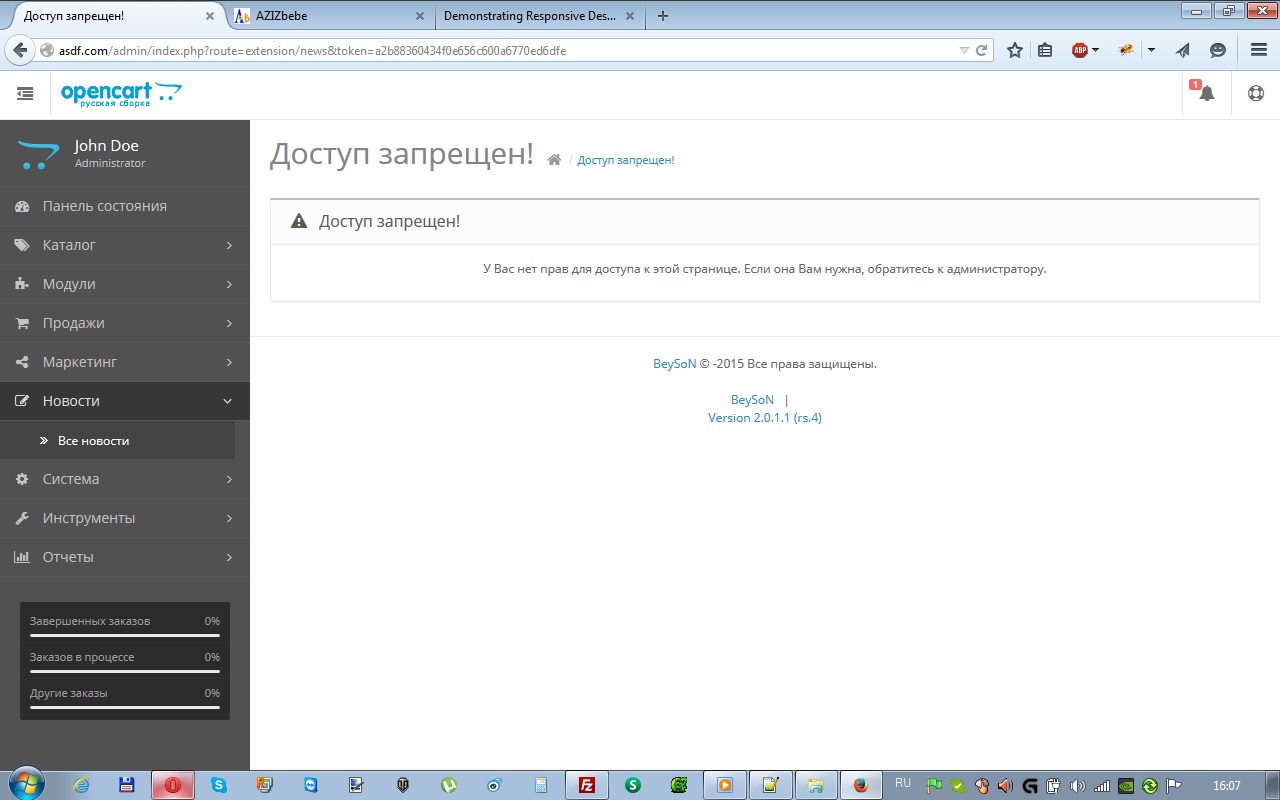The height and width of the screenshot is (800, 1280).
Task: Open Панель состояния dashboard
Action: (x=125, y=206)
